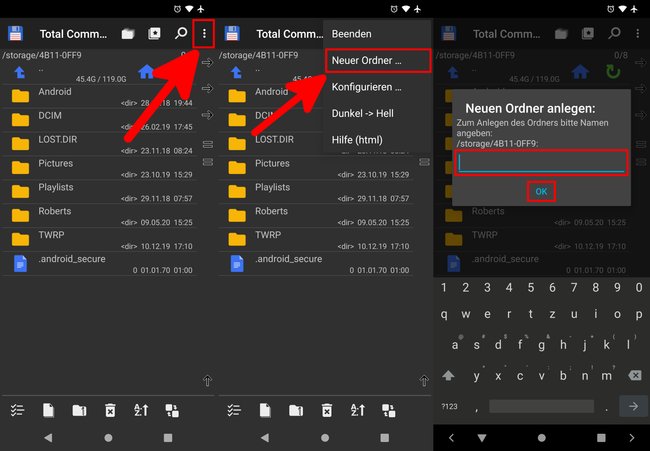Go to parent directory via '..' in first screen
The width and height of the screenshot is (650, 451).
[x=19, y=72]
